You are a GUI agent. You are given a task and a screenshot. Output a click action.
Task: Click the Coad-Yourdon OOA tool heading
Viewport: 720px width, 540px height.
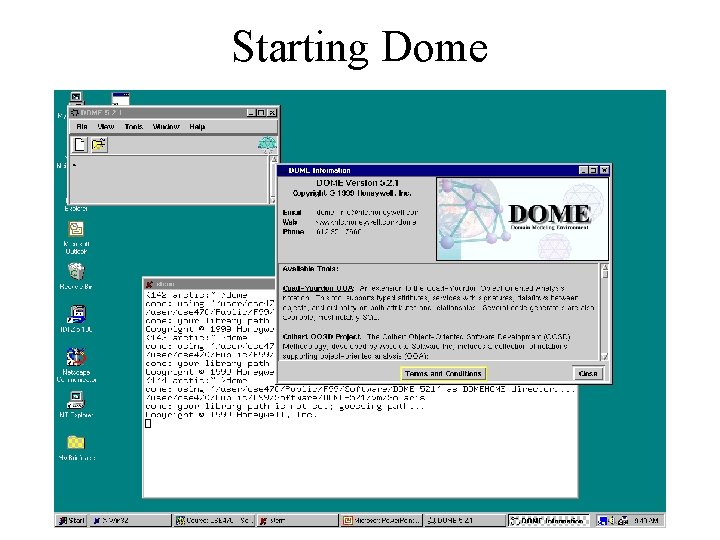[318, 288]
